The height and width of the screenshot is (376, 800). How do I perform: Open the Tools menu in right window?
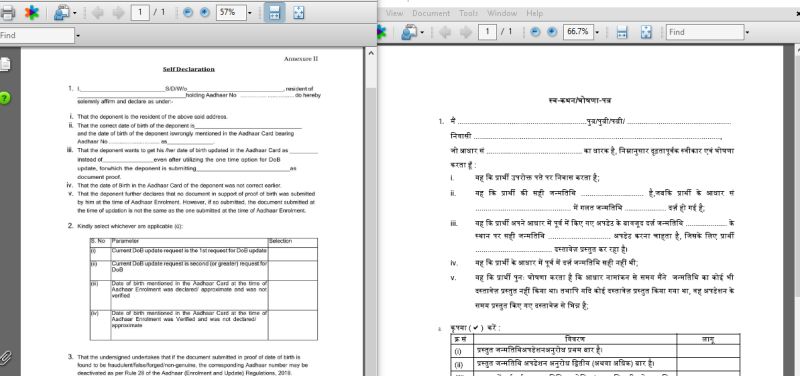(x=468, y=13)
